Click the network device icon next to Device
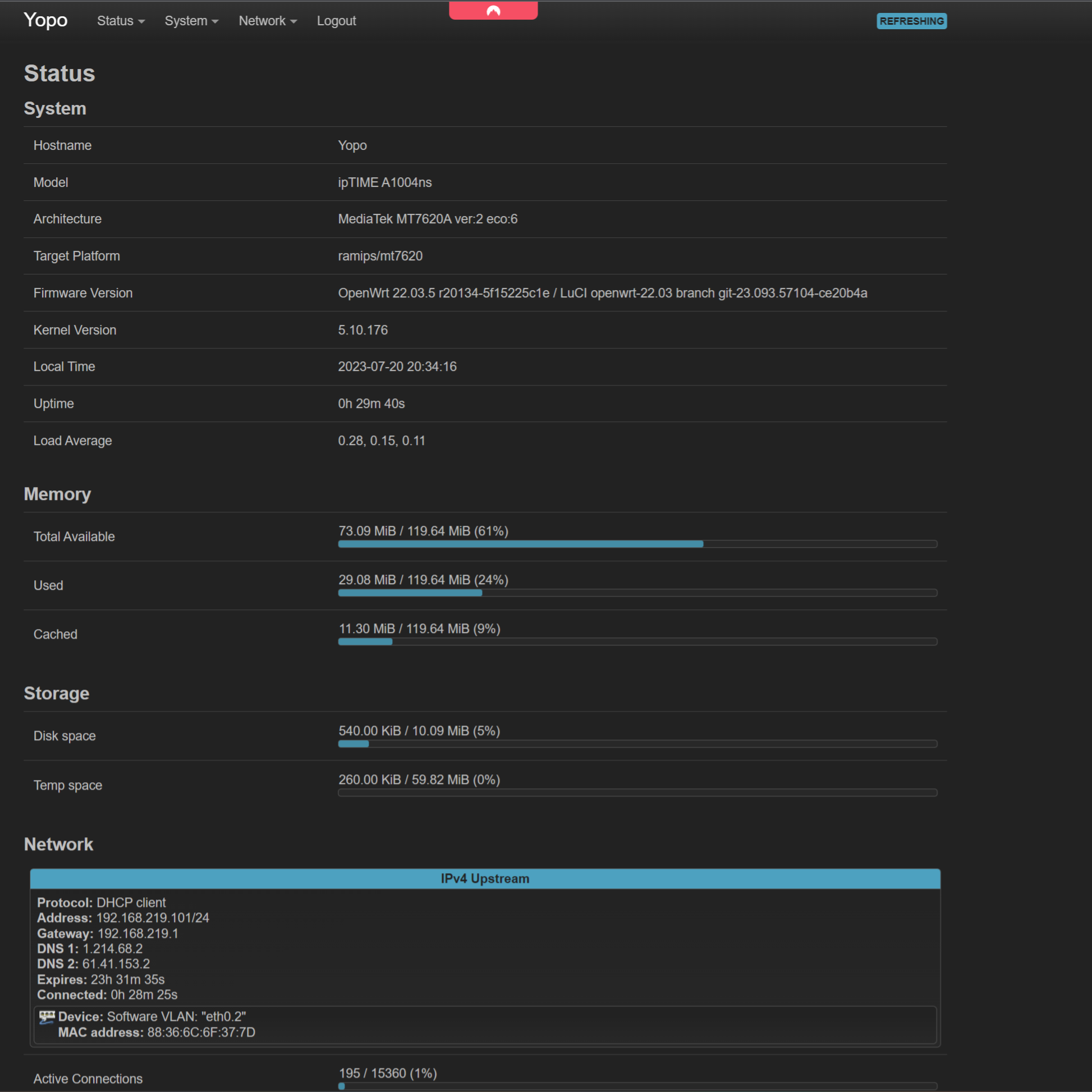This screenshot has height=1092, width=1092. 47,1017
